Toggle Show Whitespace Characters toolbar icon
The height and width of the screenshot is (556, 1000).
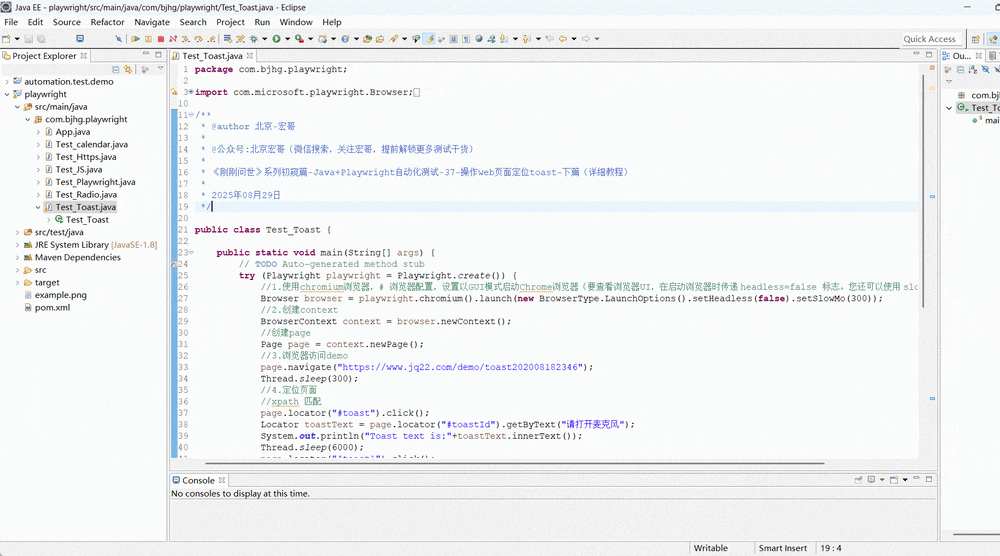[466, 38]
